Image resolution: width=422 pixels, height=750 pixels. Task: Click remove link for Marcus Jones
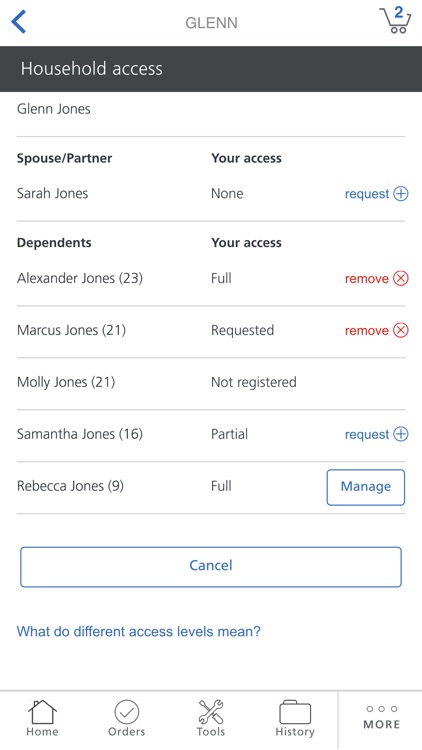point(366,331)
